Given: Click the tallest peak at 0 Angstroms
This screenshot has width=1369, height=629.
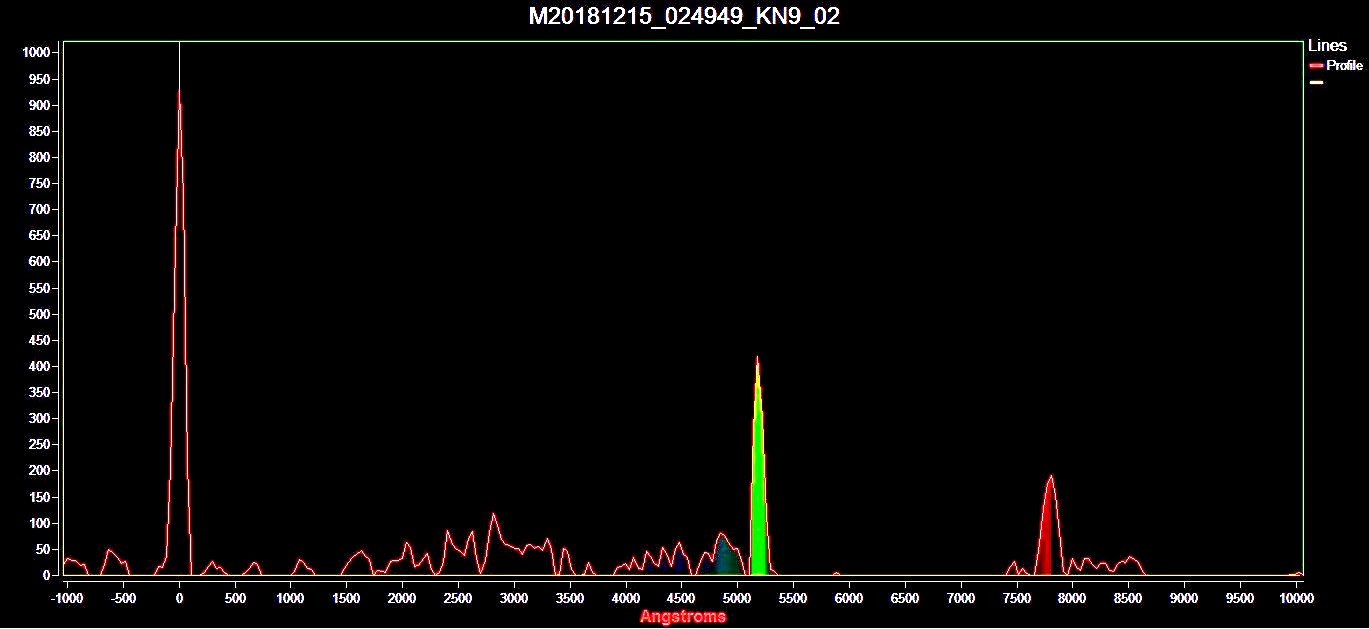Looking at the screenshot, I should pyautogui.click(x=179, y=96).
